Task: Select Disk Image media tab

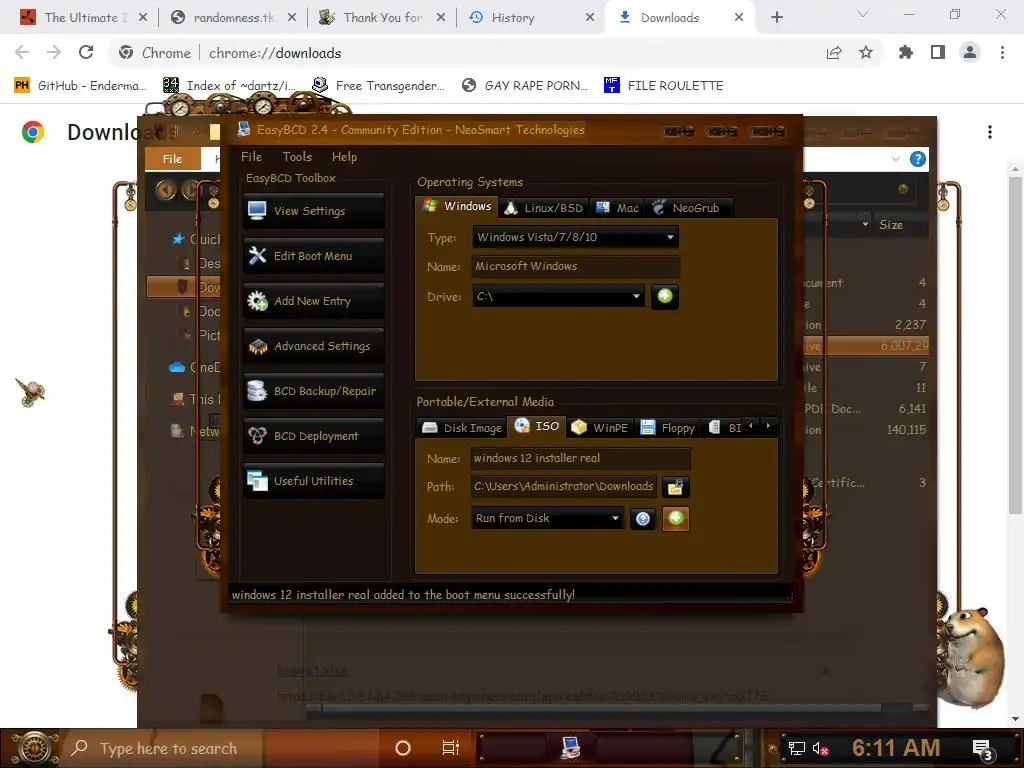Action: pos(462,428)
